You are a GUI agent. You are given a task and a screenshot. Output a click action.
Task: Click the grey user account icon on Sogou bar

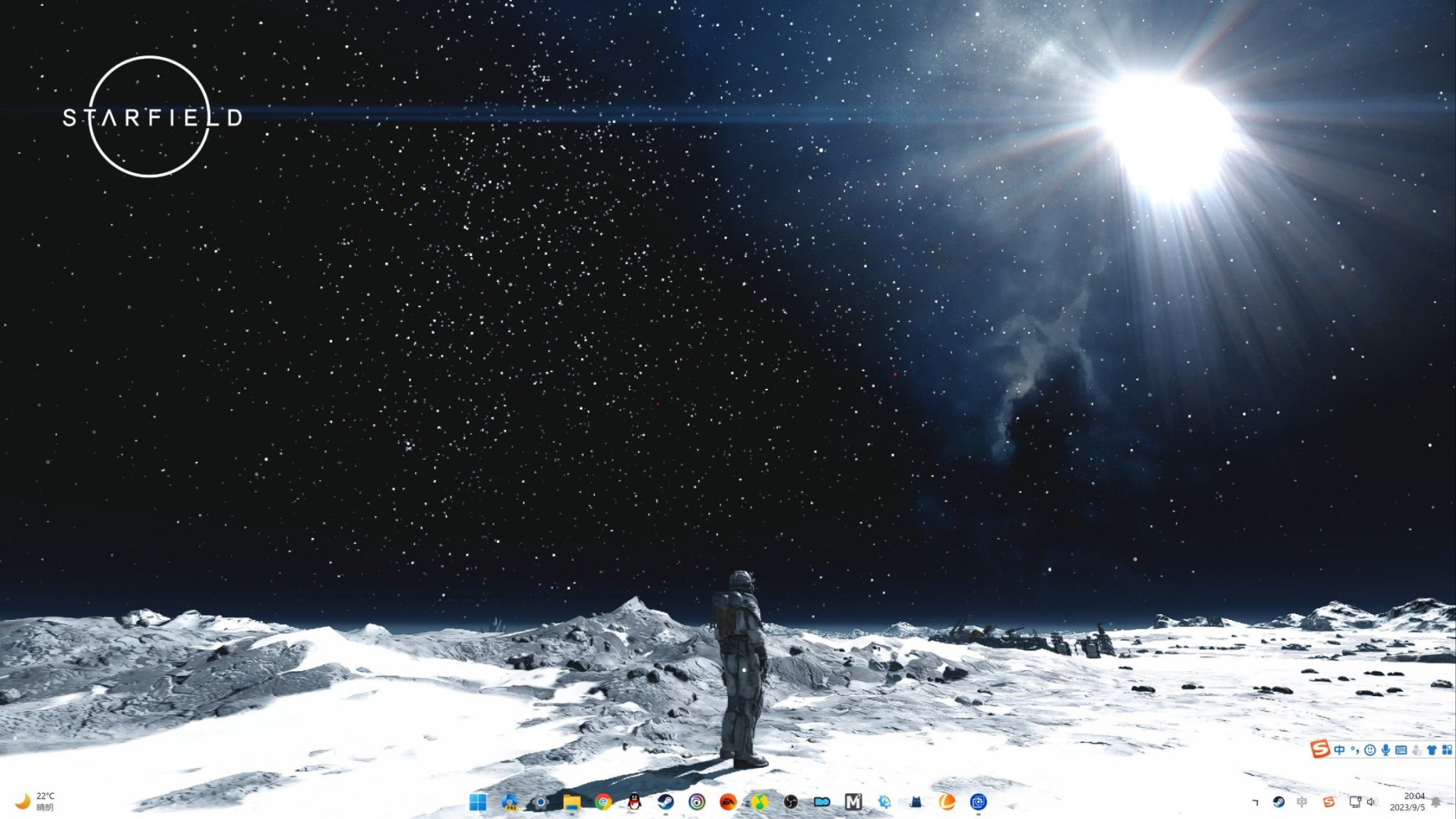1417,750
